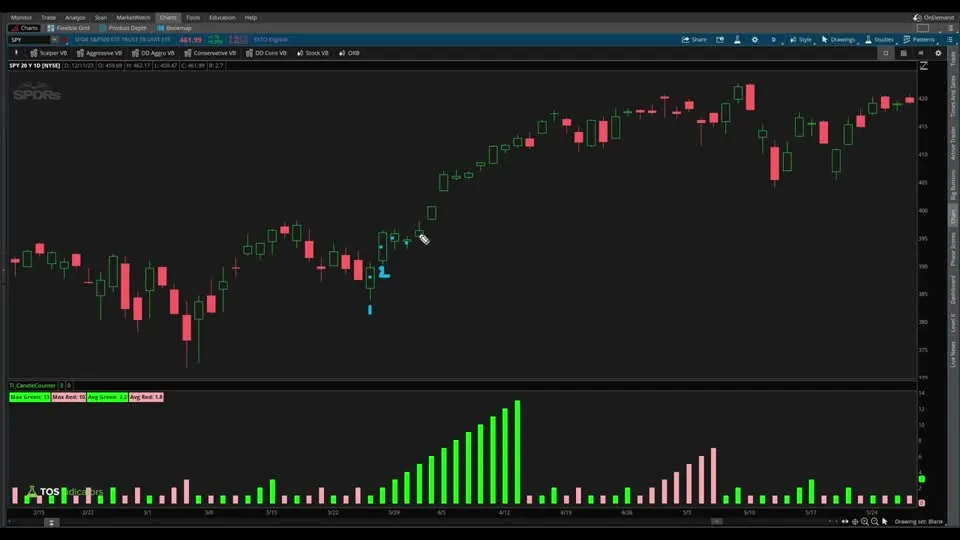Click the Max Green: 13 label

pyautogui.click(x=29, y=397)
